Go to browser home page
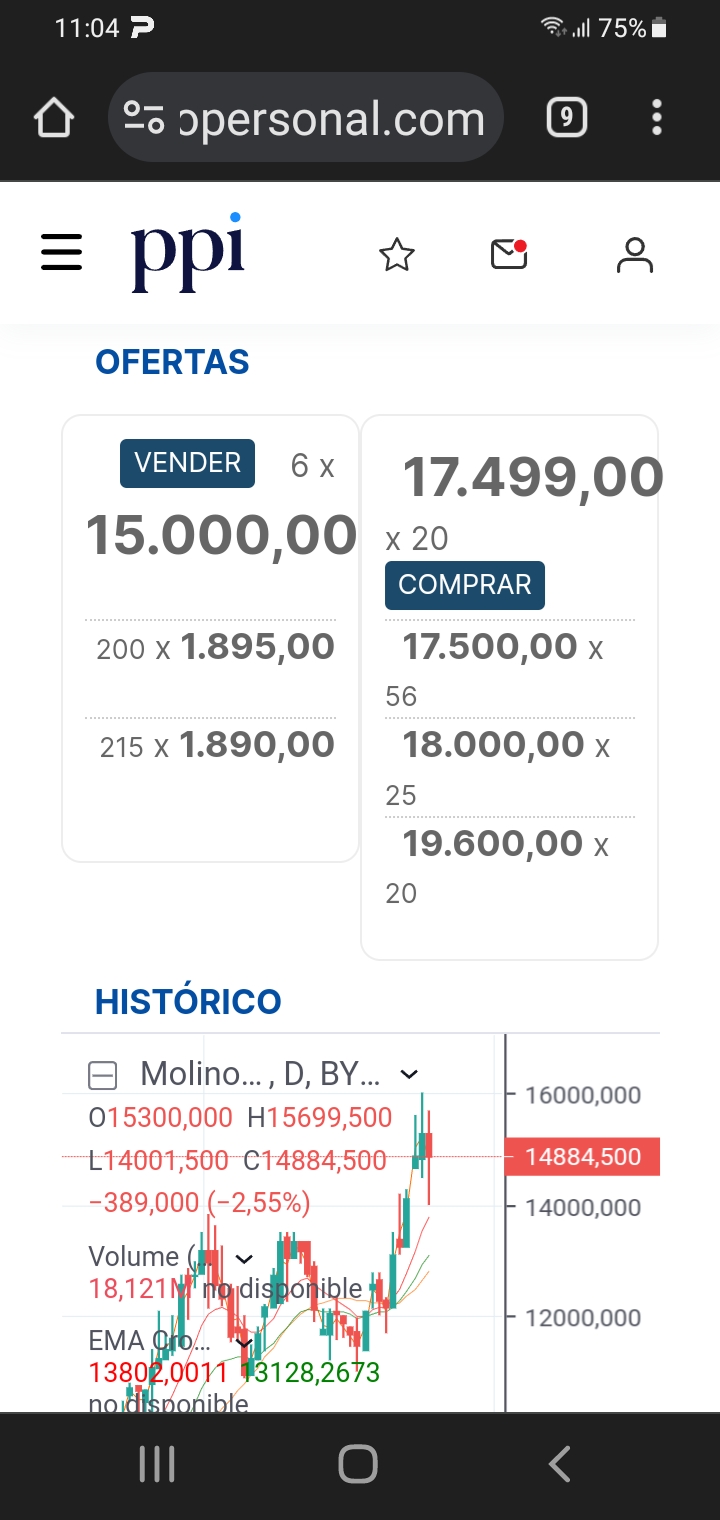 point(54,118)
